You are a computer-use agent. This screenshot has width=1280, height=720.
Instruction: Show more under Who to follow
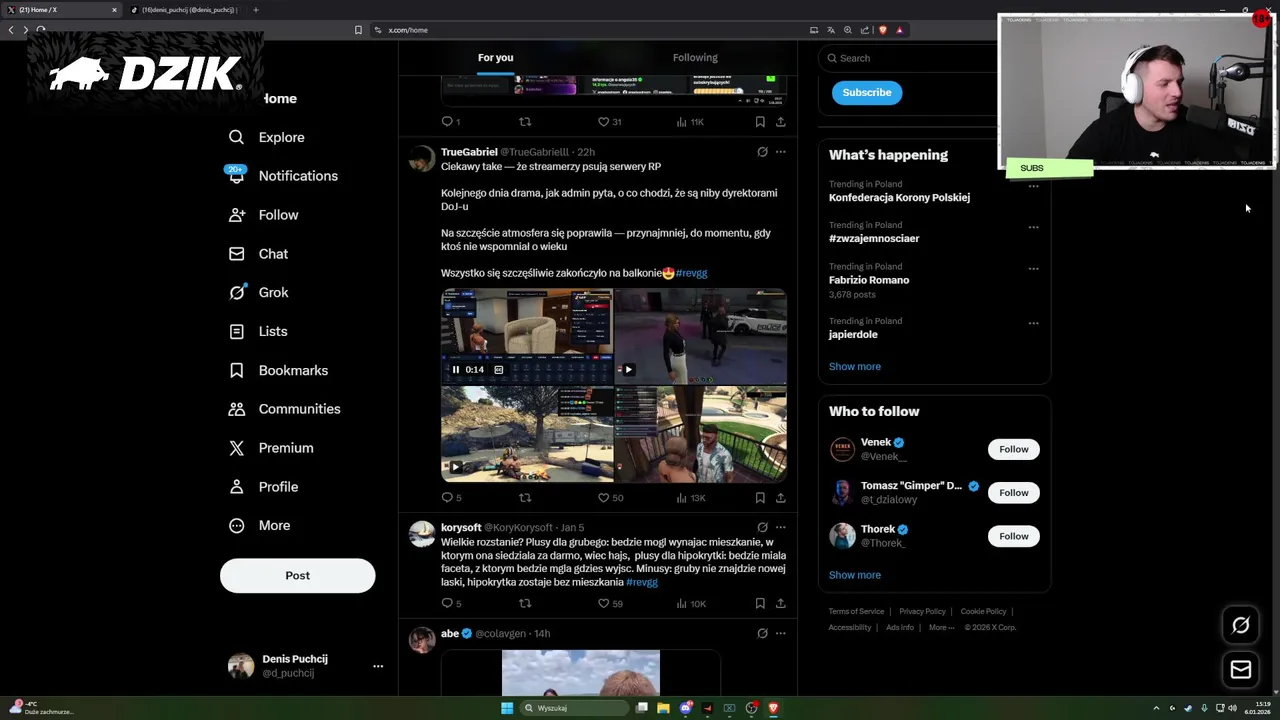pos(855,575)
